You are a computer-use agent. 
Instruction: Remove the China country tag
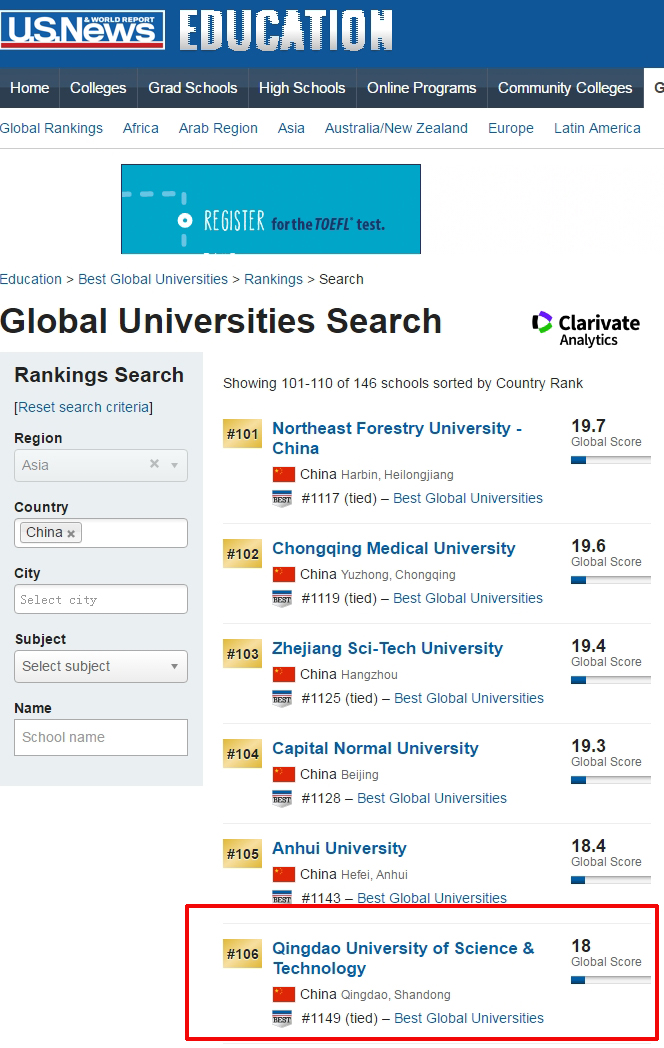tap(71, 534)
